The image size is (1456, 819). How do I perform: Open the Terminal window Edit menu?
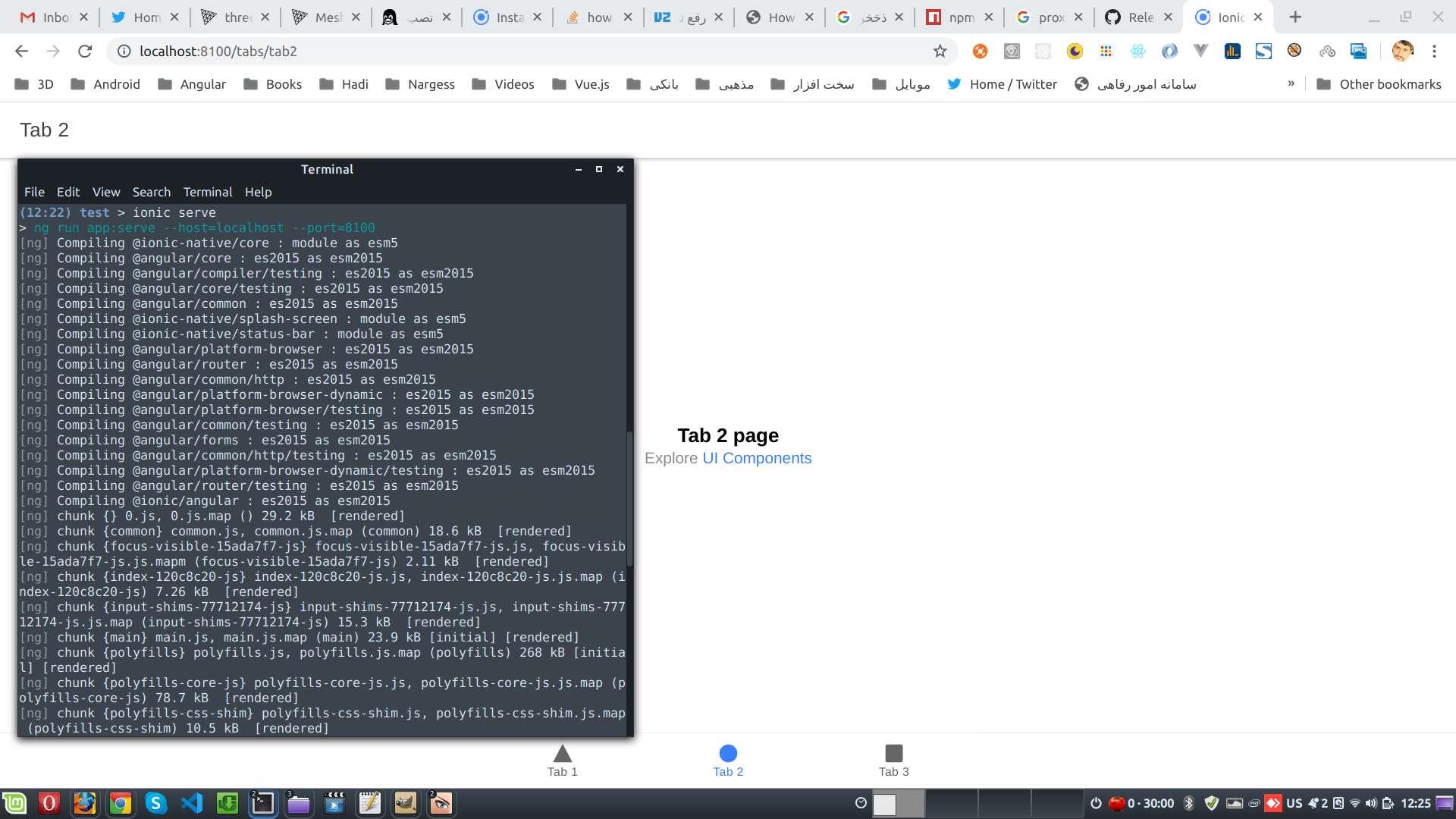point(68,192)
